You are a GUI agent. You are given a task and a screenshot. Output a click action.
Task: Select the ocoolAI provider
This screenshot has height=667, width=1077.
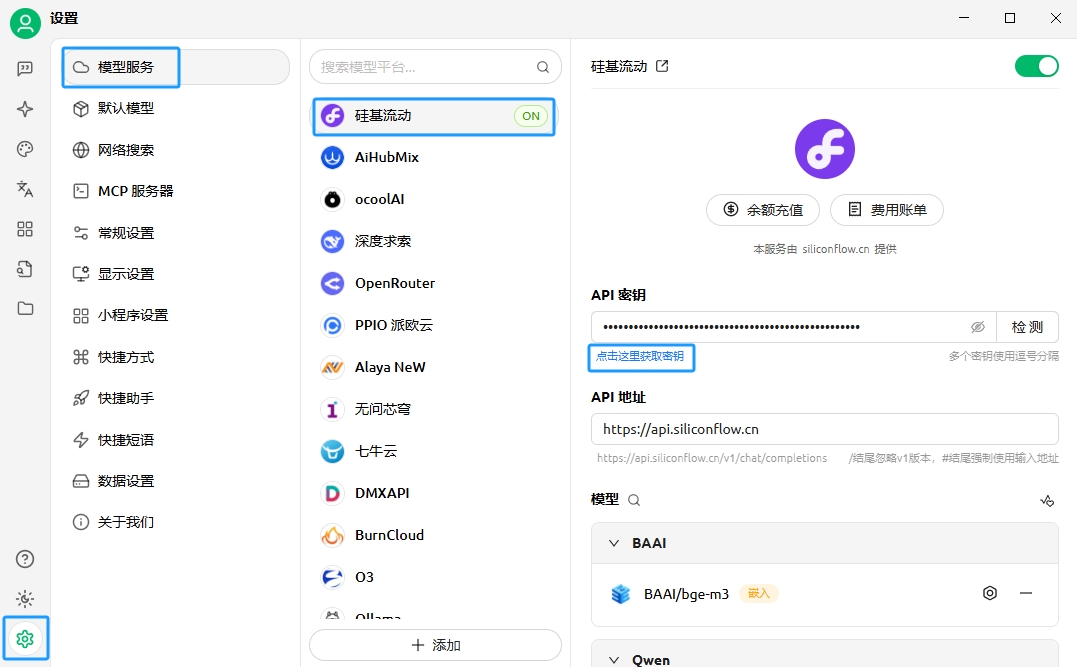click(x=435, y=199)
